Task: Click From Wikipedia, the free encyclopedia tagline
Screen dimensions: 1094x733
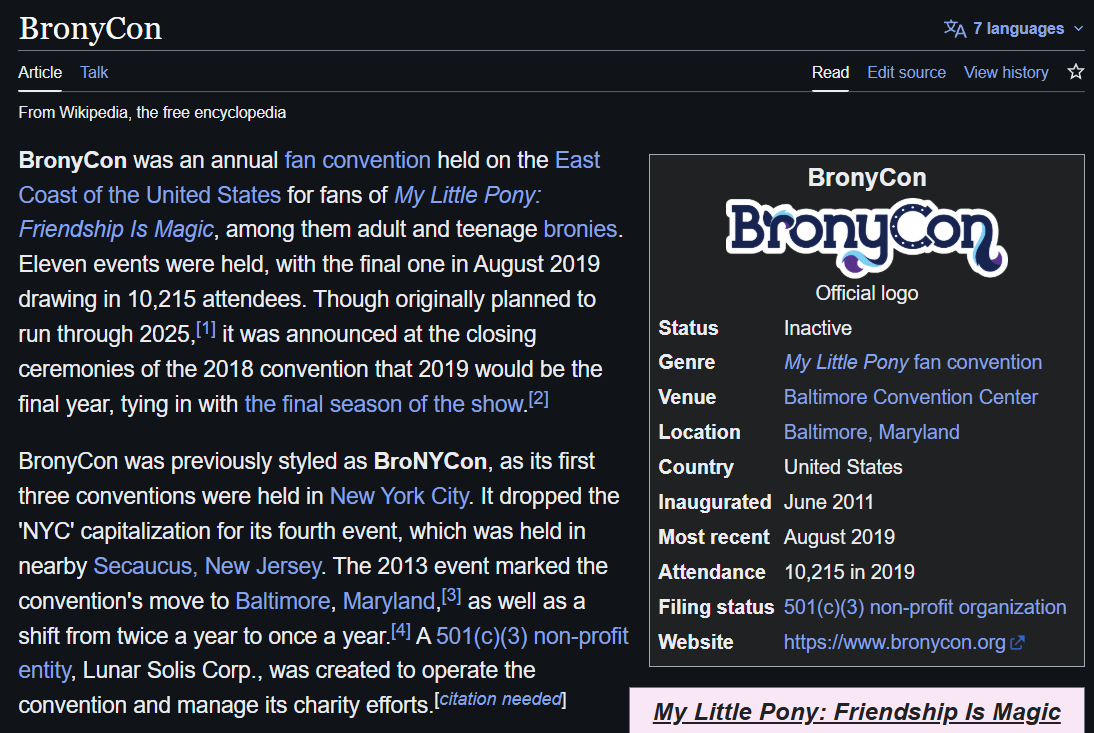Action: (x=152, y=113)
